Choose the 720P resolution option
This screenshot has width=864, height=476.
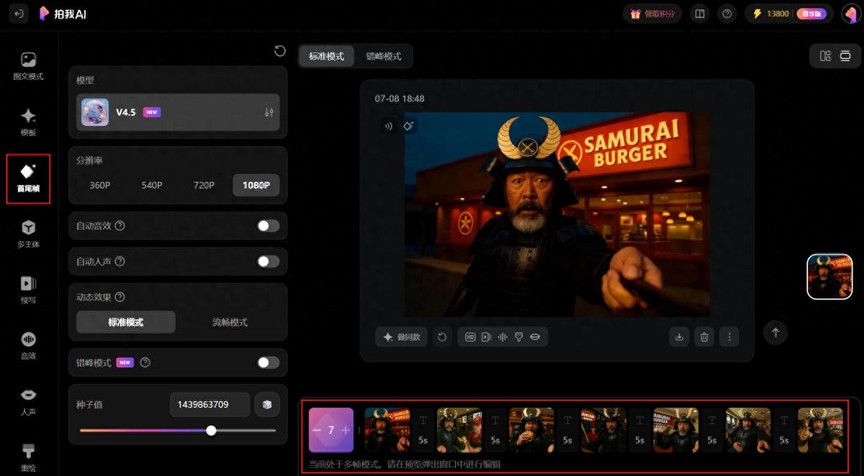(x=204, y=185)
